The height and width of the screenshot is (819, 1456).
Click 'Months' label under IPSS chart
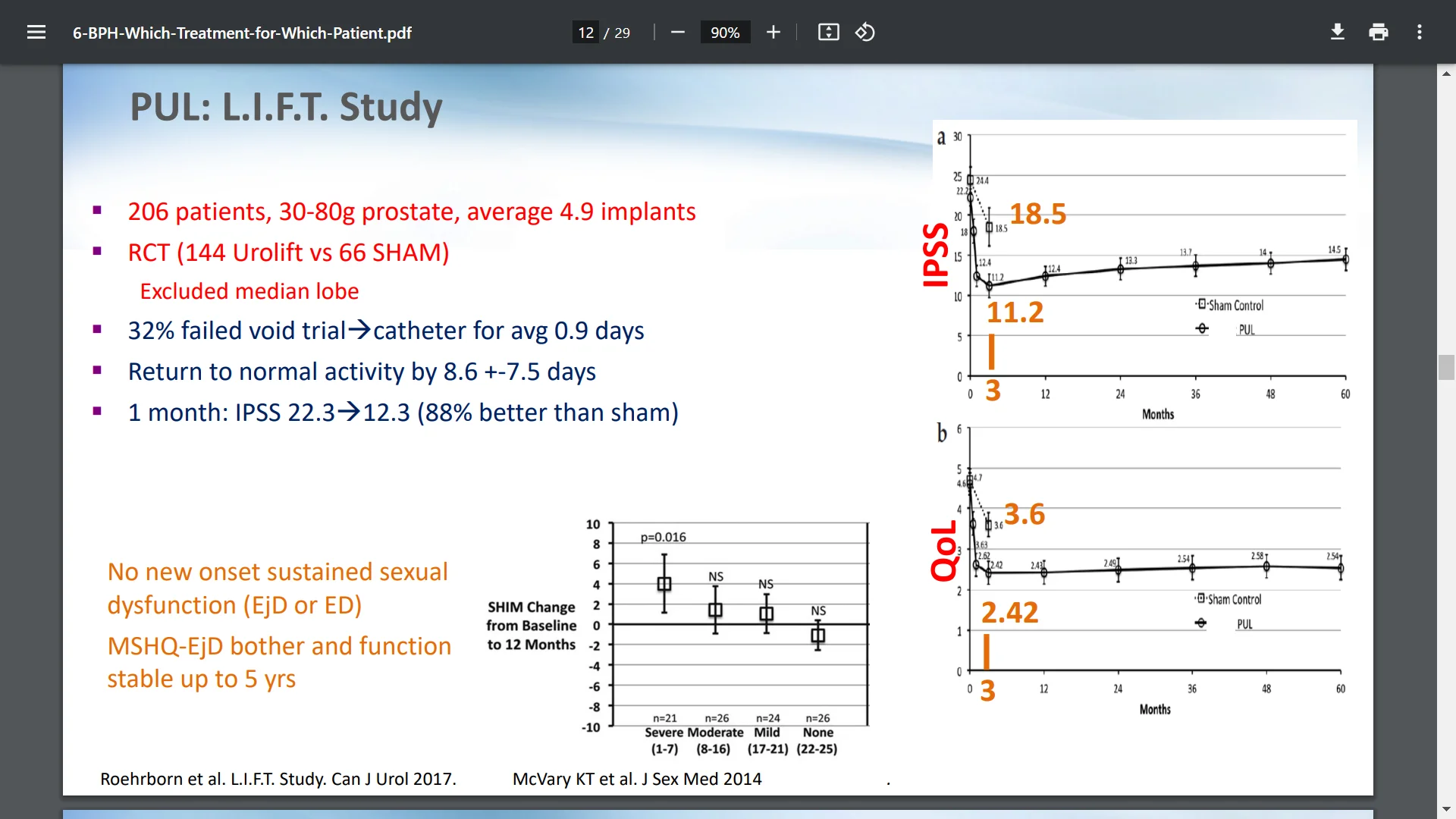coord(1158,414)
